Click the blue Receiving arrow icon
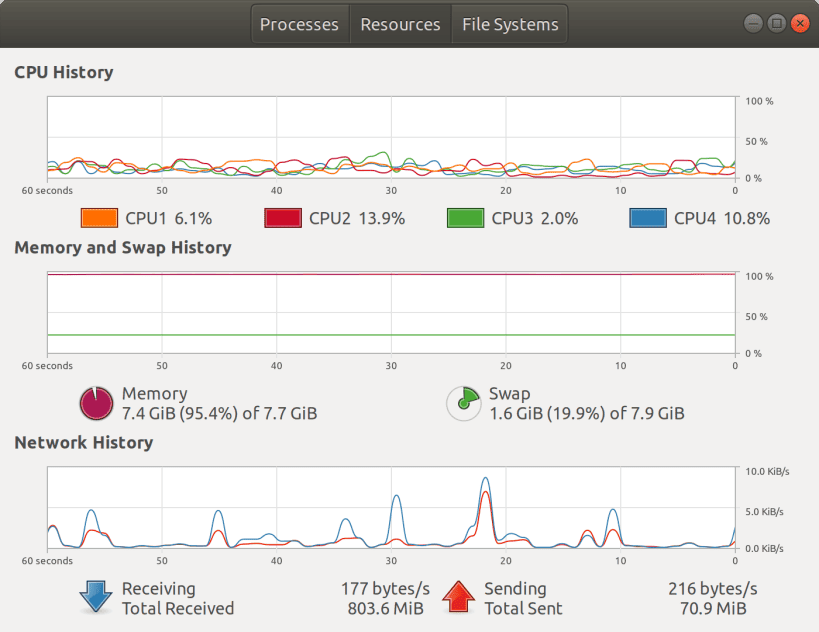The image size is (819, 632). [x=95, y=597]
